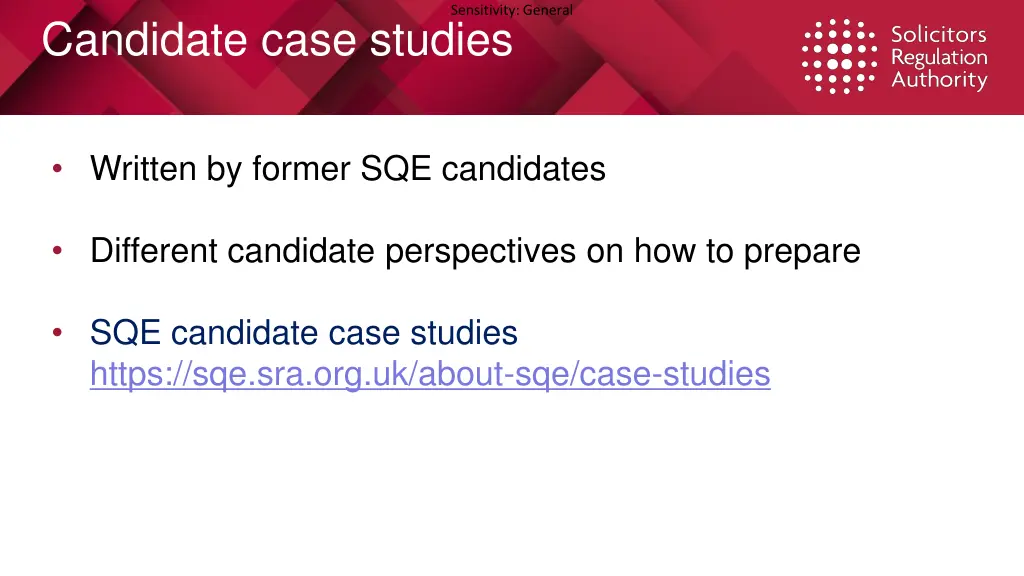Click the word Candidate in slide title

point(146,40)
